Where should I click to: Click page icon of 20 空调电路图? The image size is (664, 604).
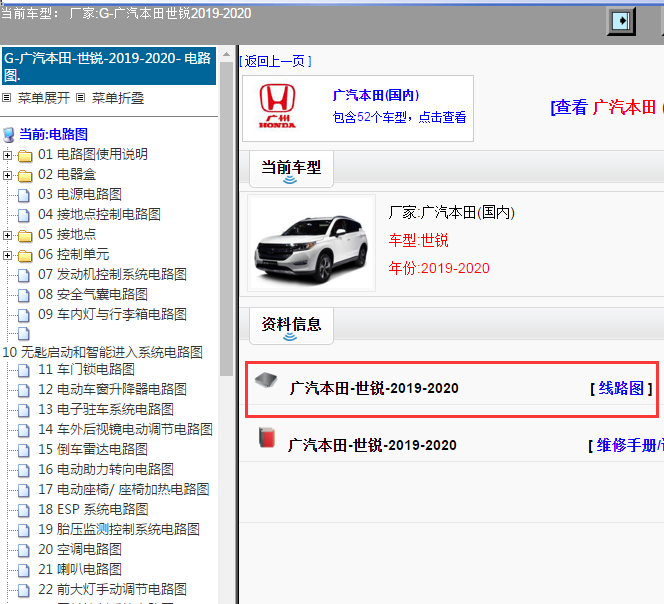coord(24,550)
